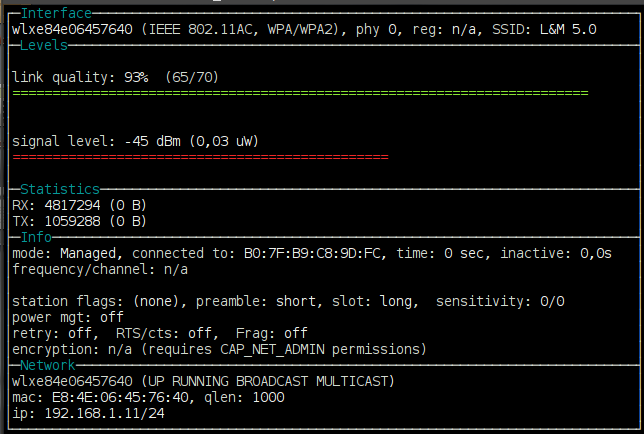Click the power mgt off line
Screen dimensions: 644x434
click(68, 317)
